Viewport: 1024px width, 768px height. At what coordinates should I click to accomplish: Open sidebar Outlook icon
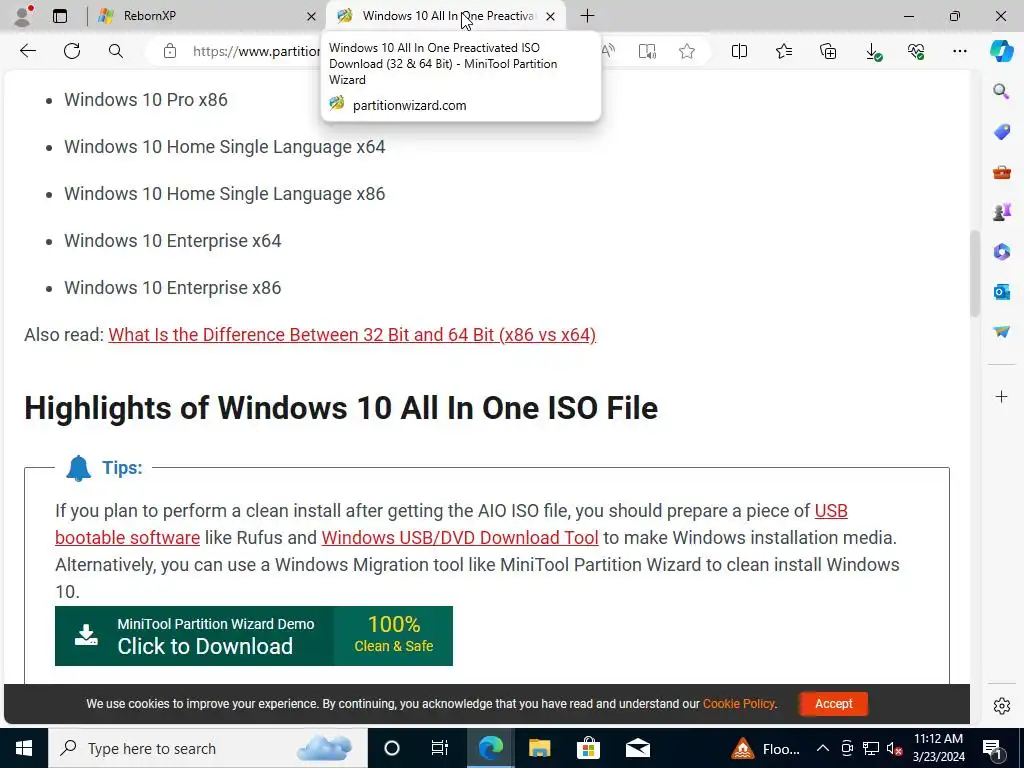point(1001,291)
